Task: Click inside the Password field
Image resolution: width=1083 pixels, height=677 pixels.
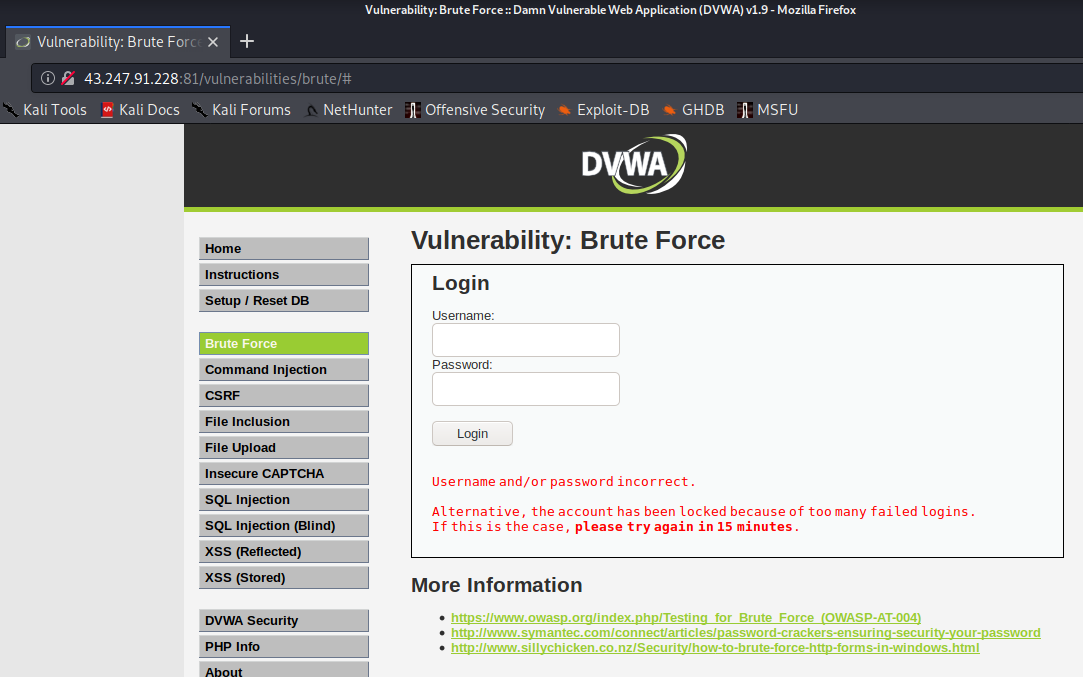Action: click(x=525, y=388)
